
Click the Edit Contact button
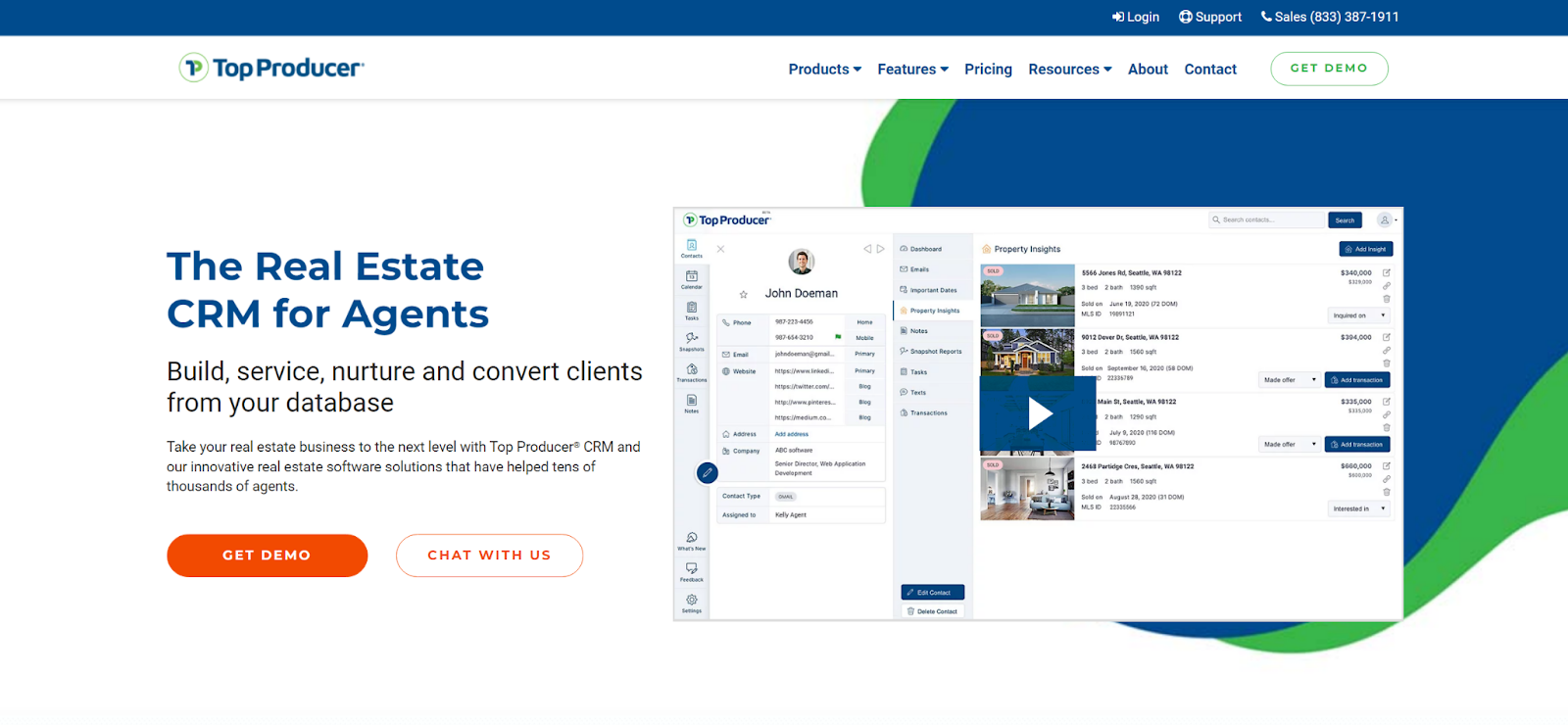(x=933, y=592)
